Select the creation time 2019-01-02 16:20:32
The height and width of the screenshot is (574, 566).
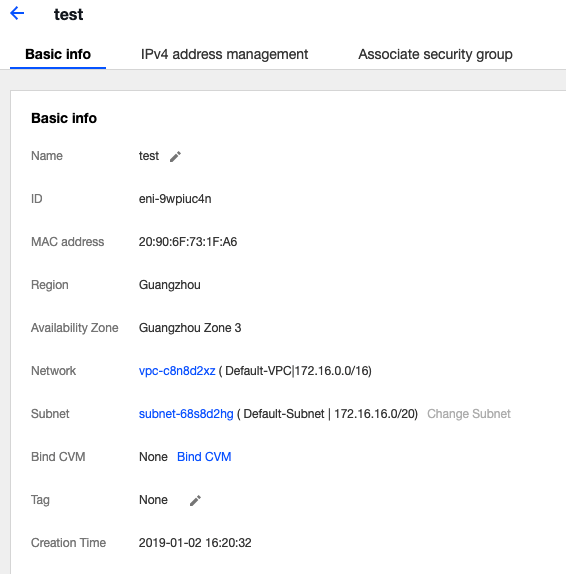pos(195,543)
